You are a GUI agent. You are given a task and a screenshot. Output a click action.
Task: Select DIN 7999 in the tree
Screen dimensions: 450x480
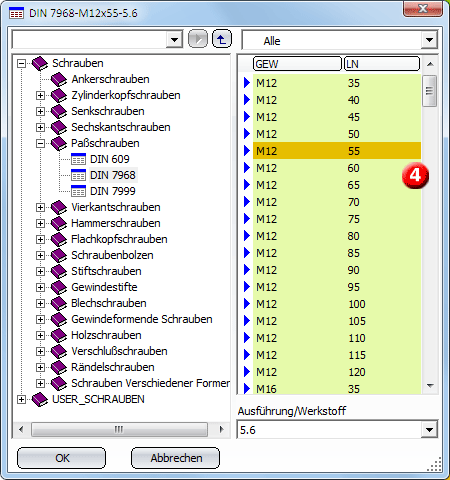pyautogui.click(x=113, y=191)
